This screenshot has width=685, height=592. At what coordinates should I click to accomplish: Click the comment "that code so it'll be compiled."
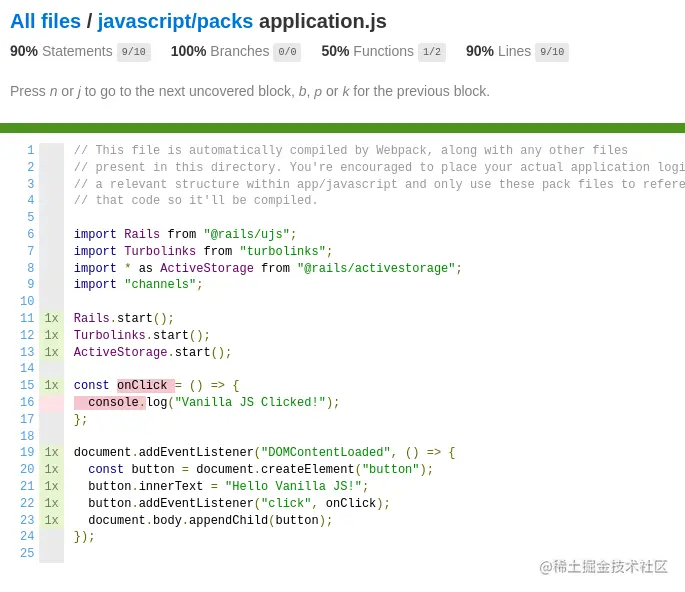tap(195, 201)
